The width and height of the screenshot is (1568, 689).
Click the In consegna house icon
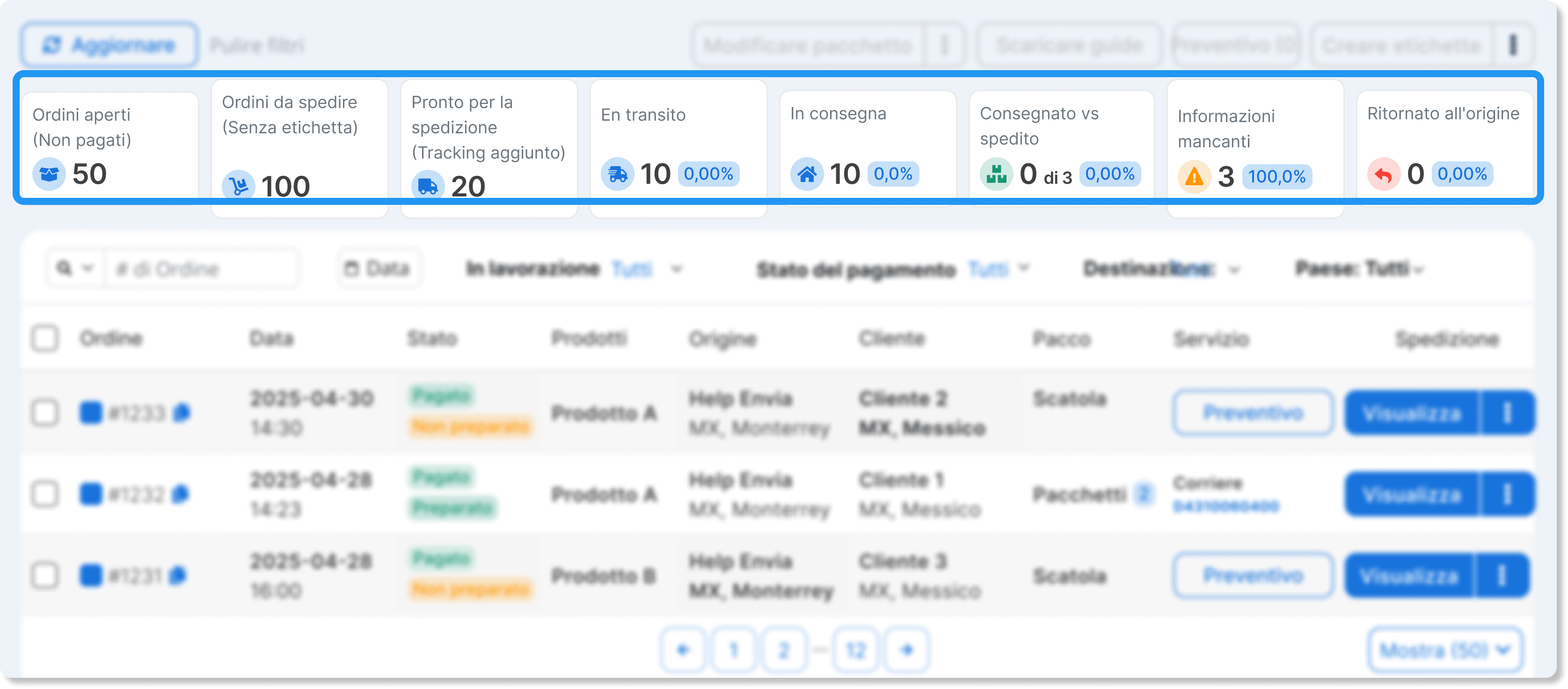coord(807,174)
